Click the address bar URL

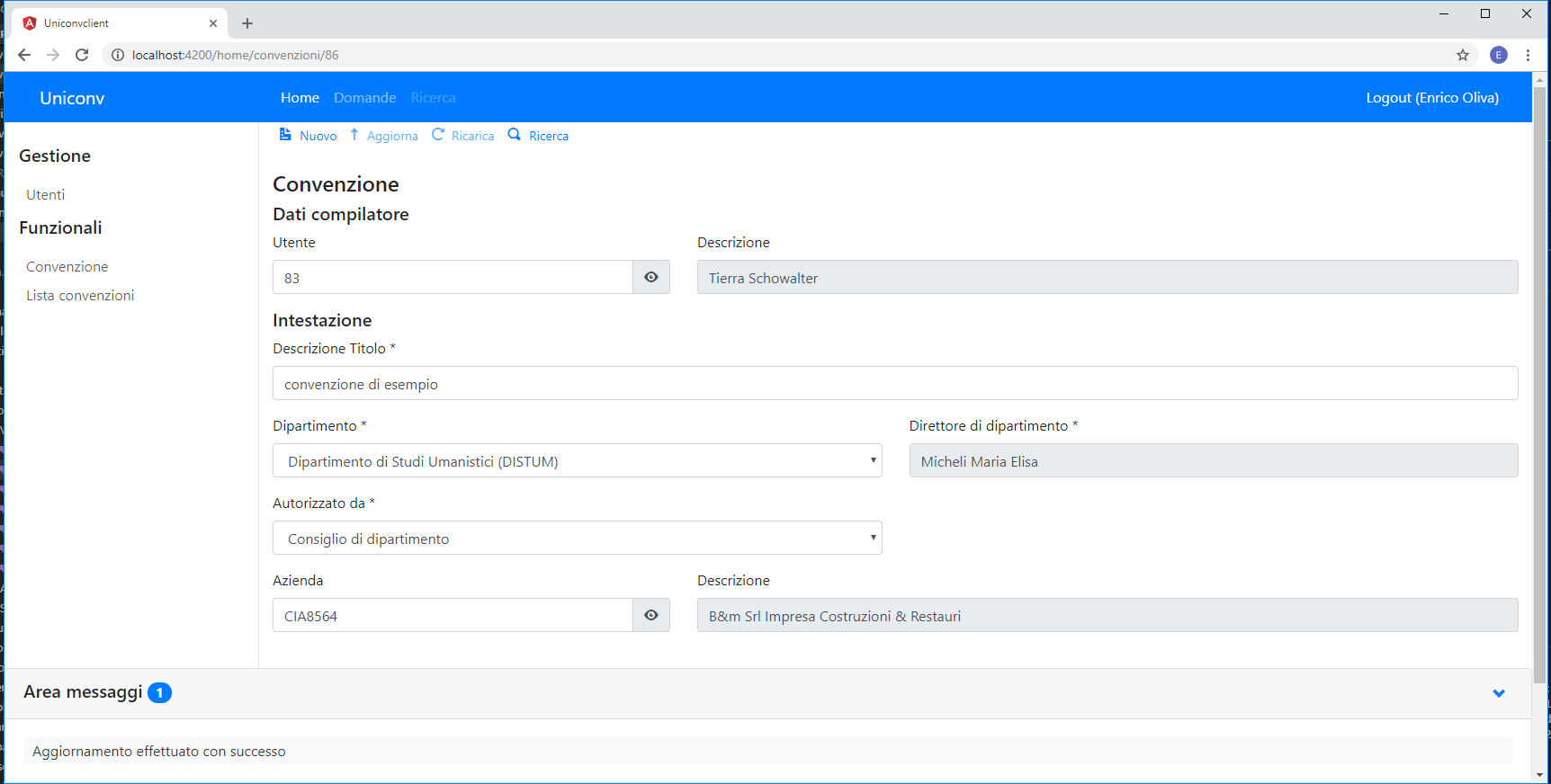(236, 55)
